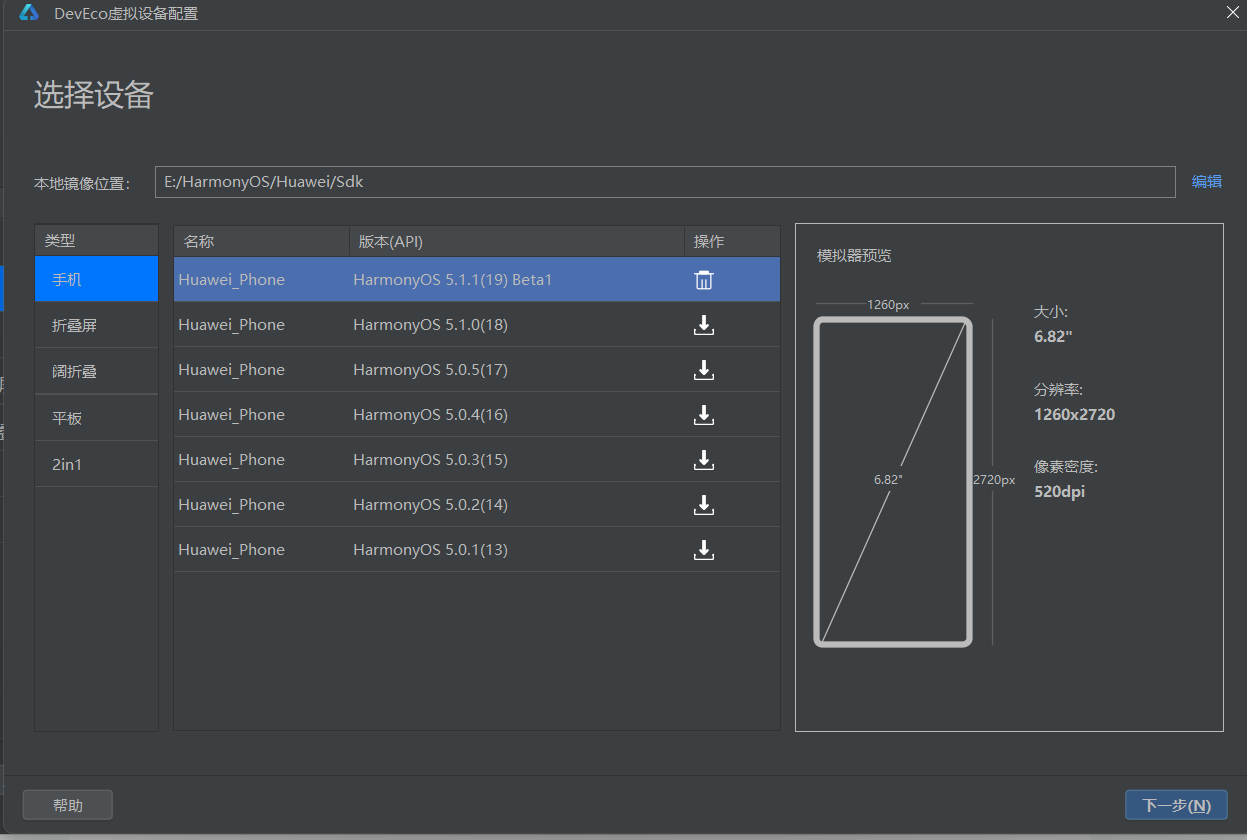Image resolution: width=1247 pixels, height=840 pixels.
Task: Select the HarmonyOS 5.1.0(18) row
Action: pos(477,325)
